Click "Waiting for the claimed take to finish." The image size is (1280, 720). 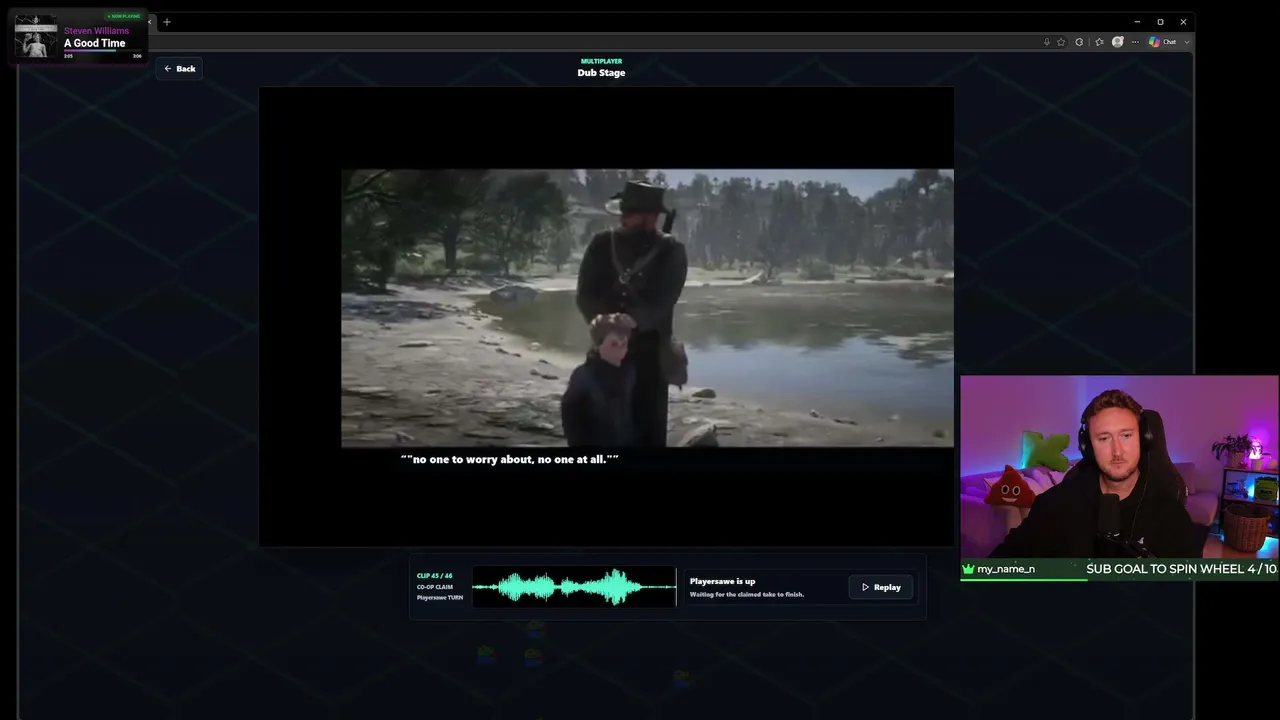[747, 594]
